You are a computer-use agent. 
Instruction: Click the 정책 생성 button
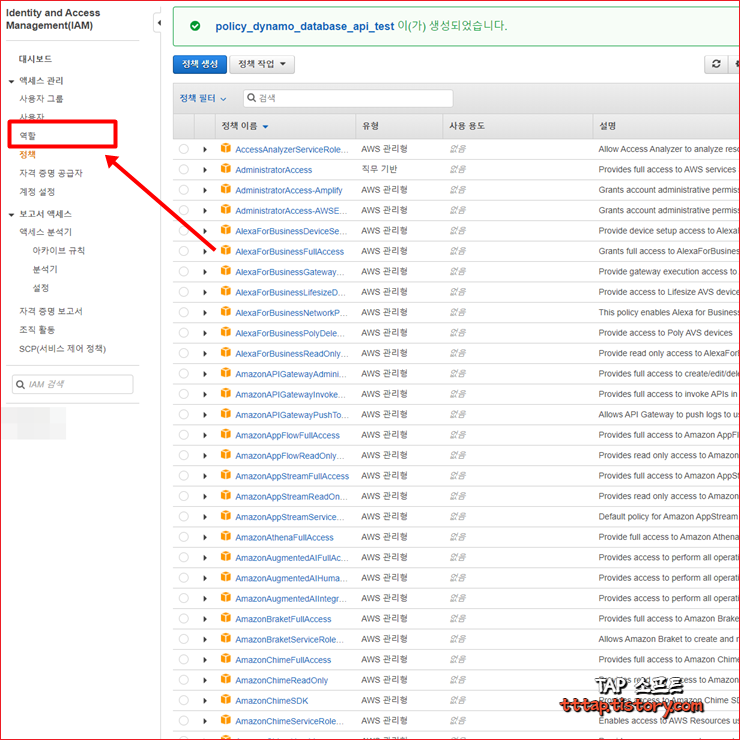point(200,64)
